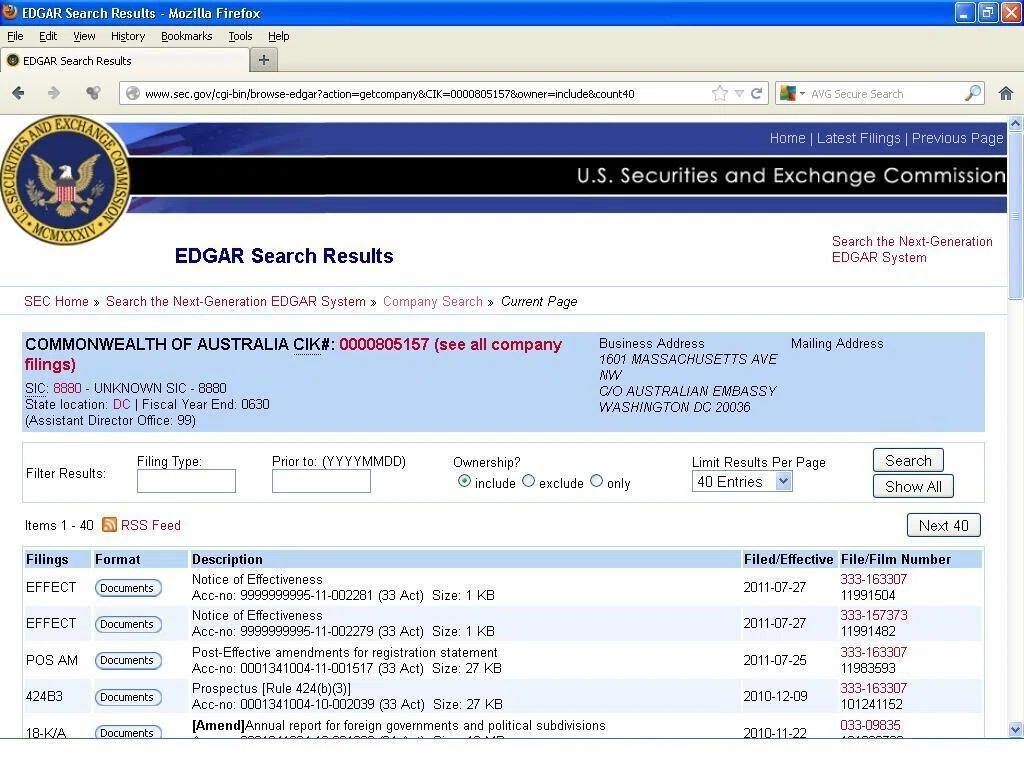Open CIK 0000805157 see all company filings link
This screenshot has width=1024, height=768.
pyautogui.click(x=450, y=344)
